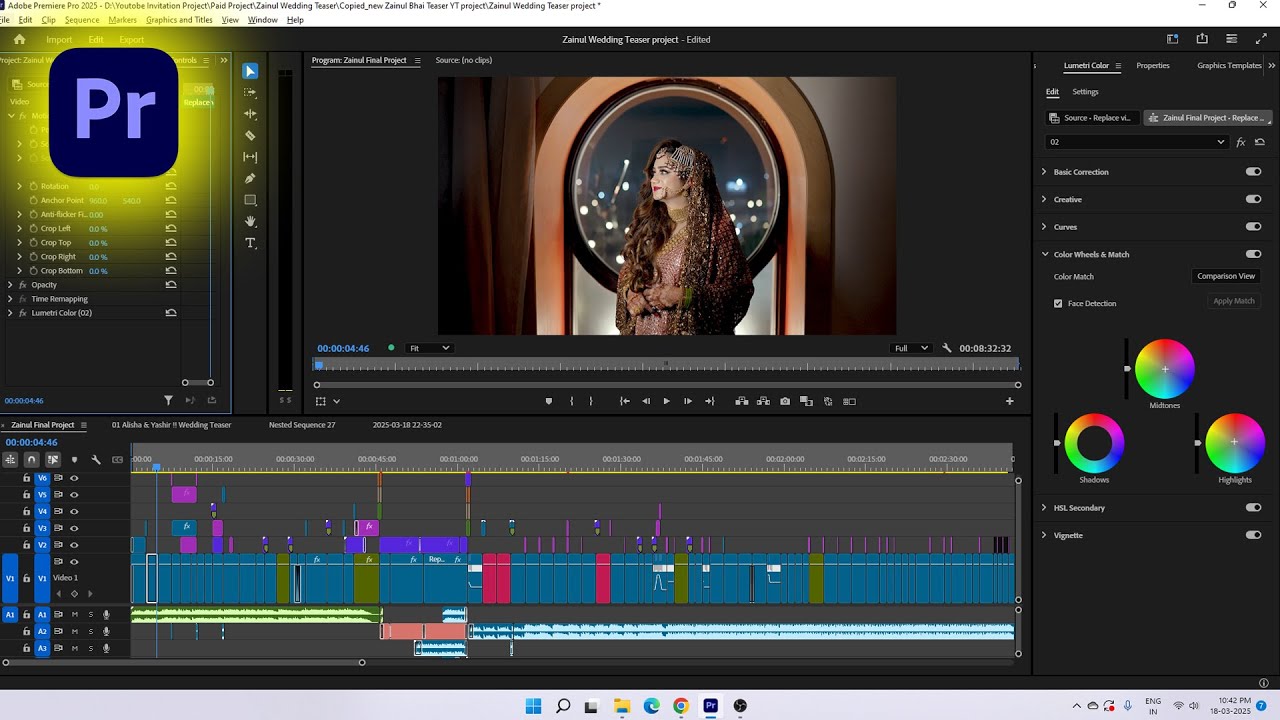Click the Shadows color wheel

tap(1095, 444)
